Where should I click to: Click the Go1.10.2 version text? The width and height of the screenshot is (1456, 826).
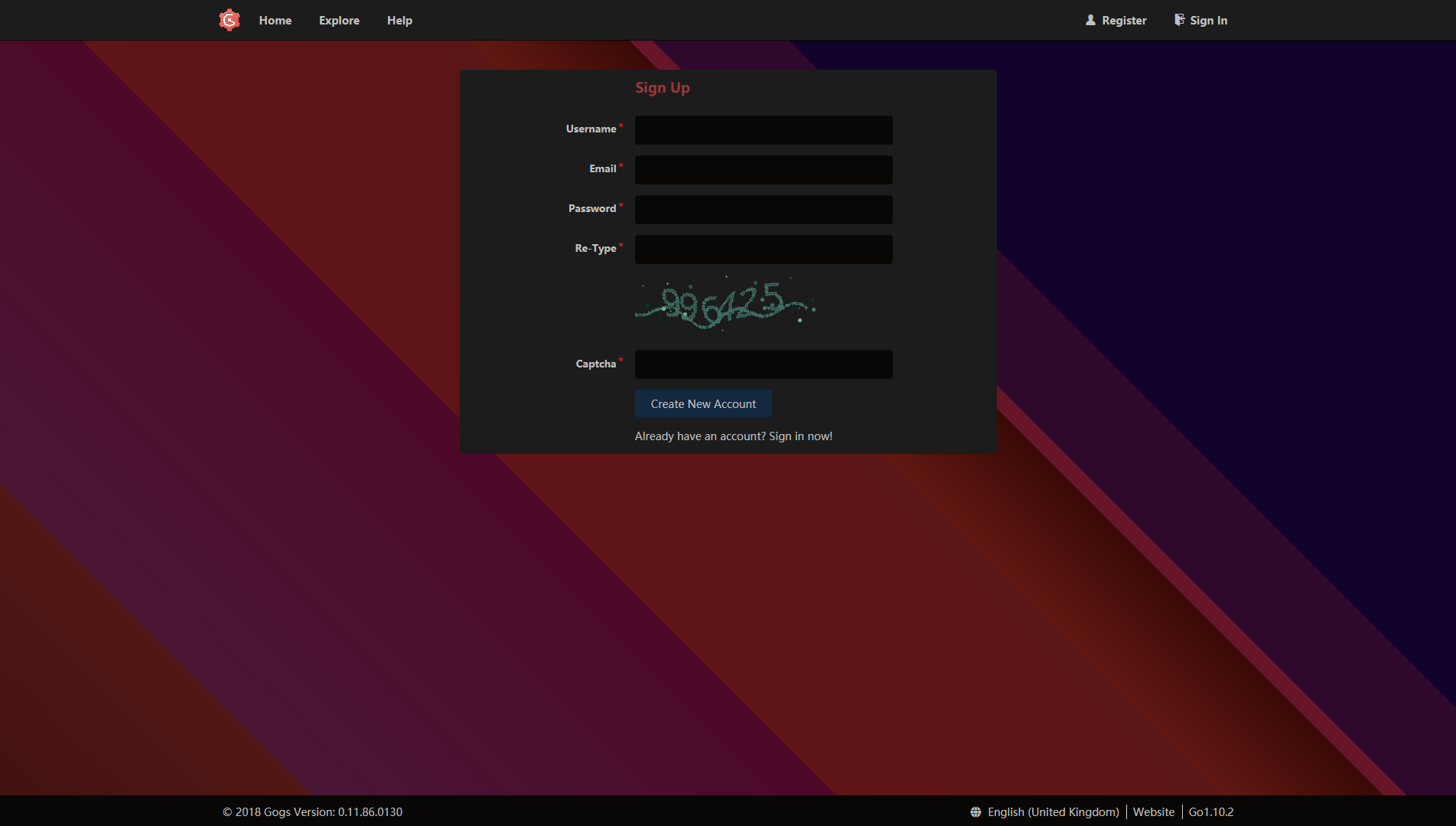tap(1210, 812)
